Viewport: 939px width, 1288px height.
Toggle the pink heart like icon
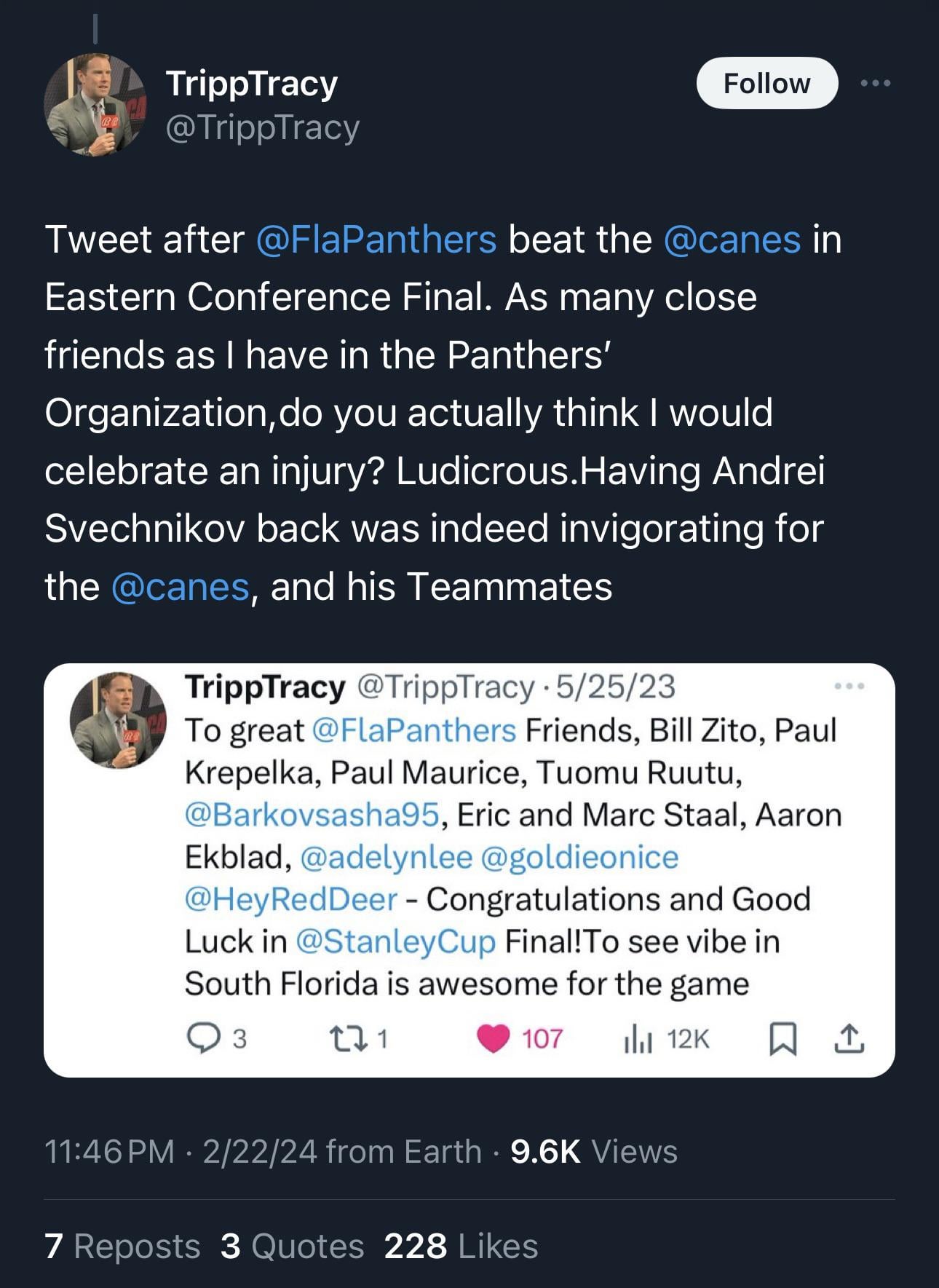(x=494, y=1038)
